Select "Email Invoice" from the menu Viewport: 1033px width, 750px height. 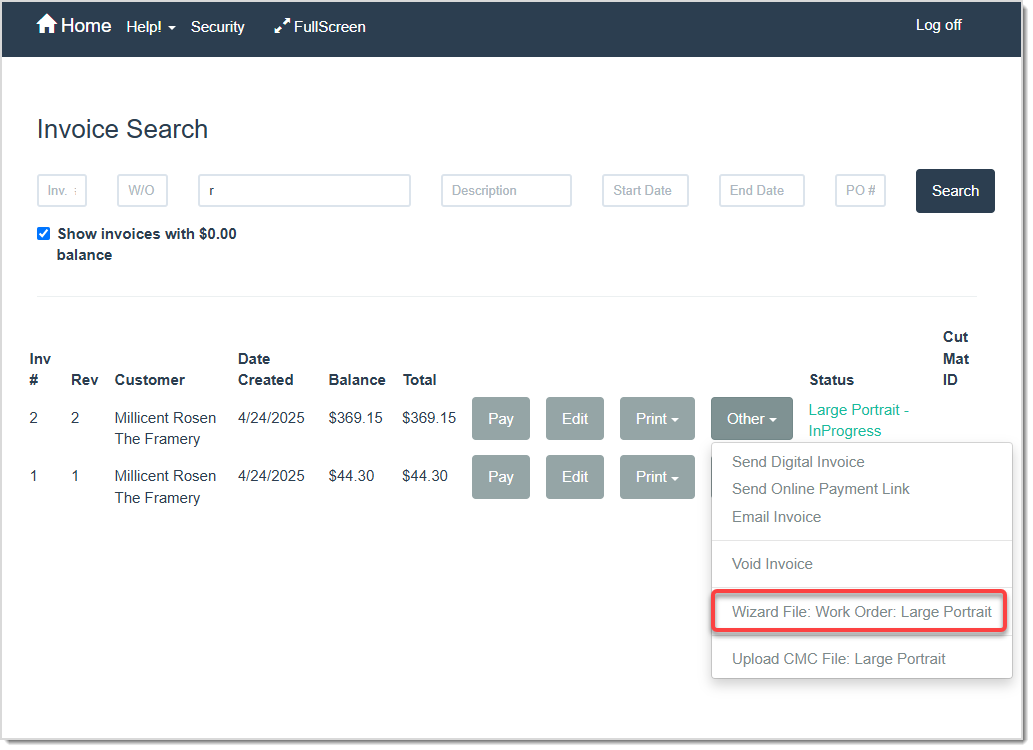776,517
